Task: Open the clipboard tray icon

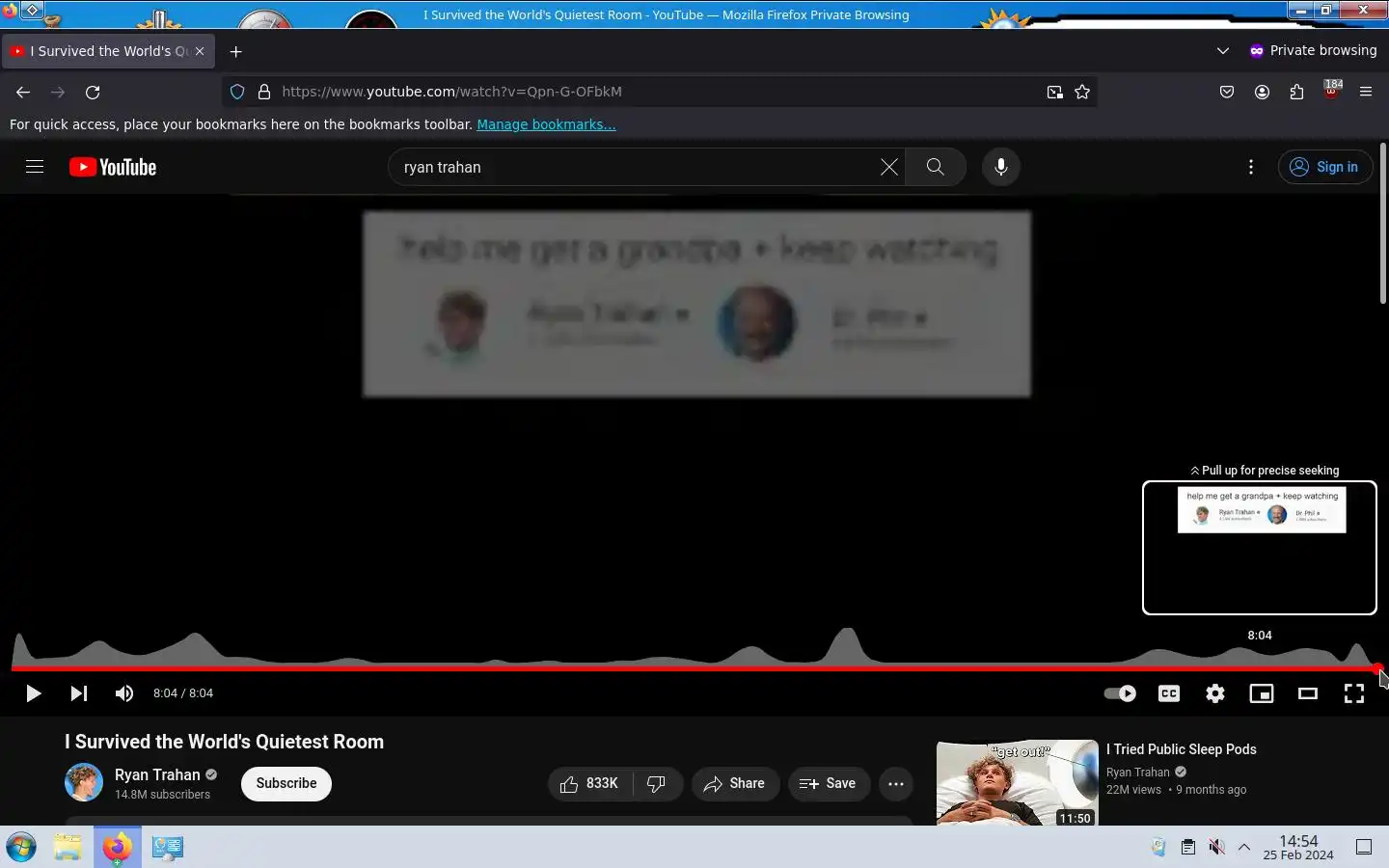Action: pyautogui.click(x=1188, y=847)
